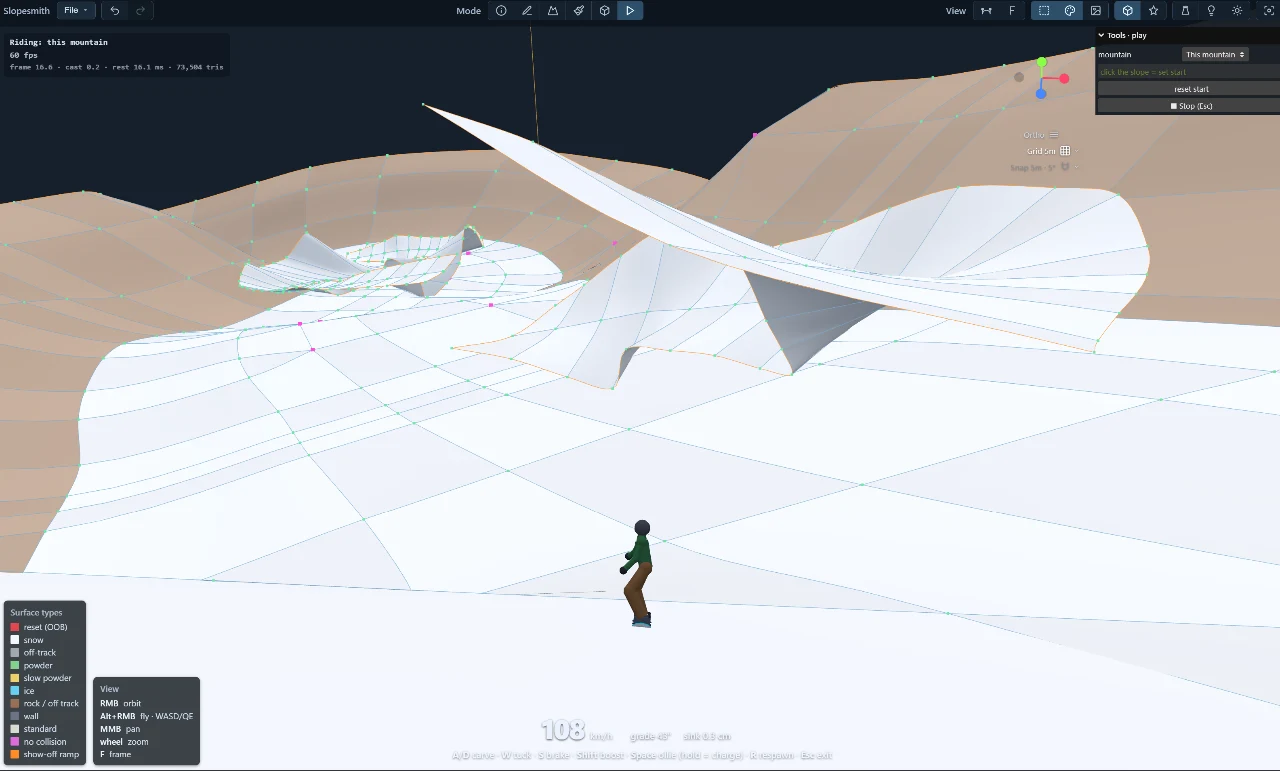
Task: Click the green Y axis gizmo handle
Action: (x=1041, y=62)
